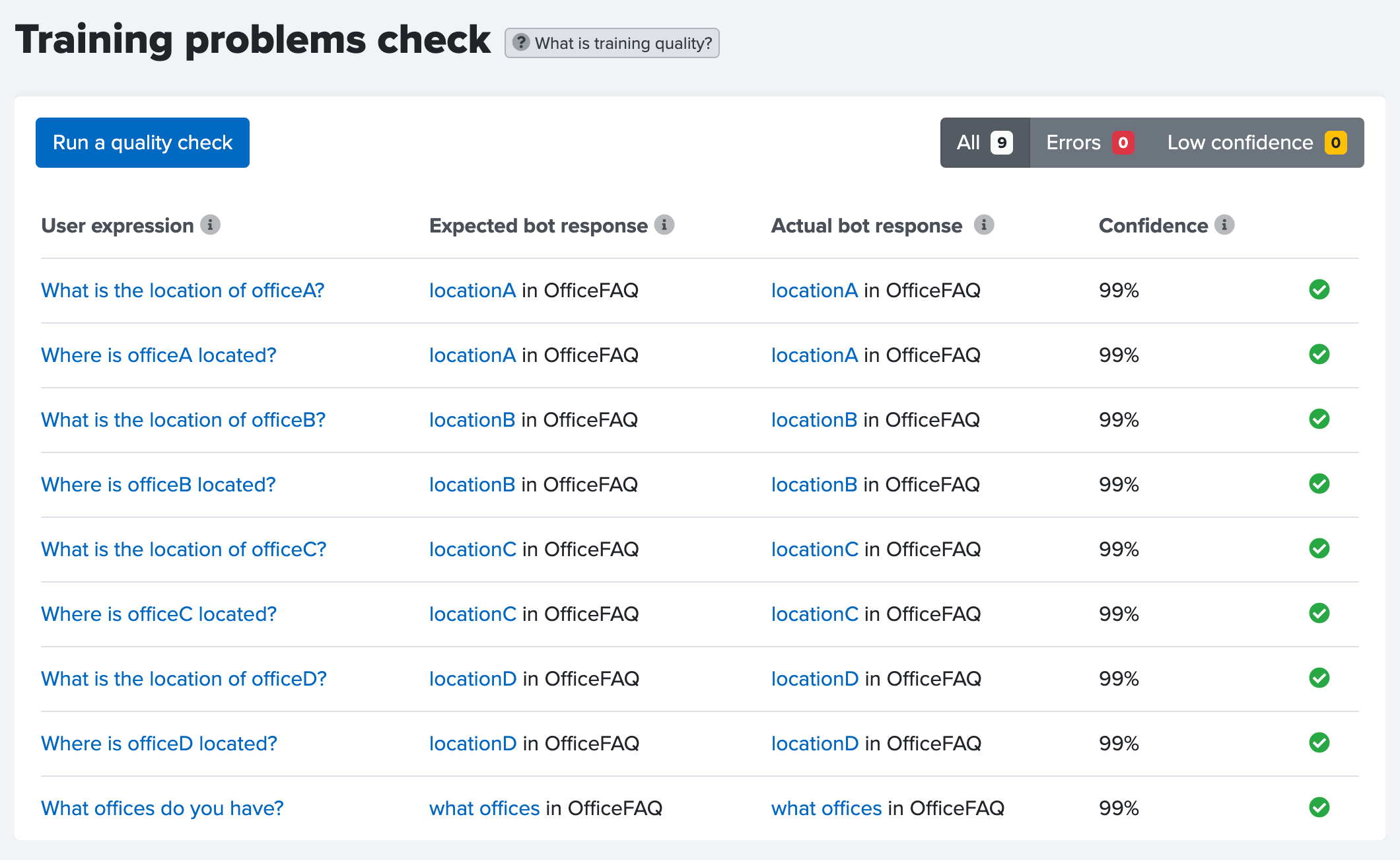Click the User expression info icon
Viewport: 1400px width, 860px height.
(210, 225)
